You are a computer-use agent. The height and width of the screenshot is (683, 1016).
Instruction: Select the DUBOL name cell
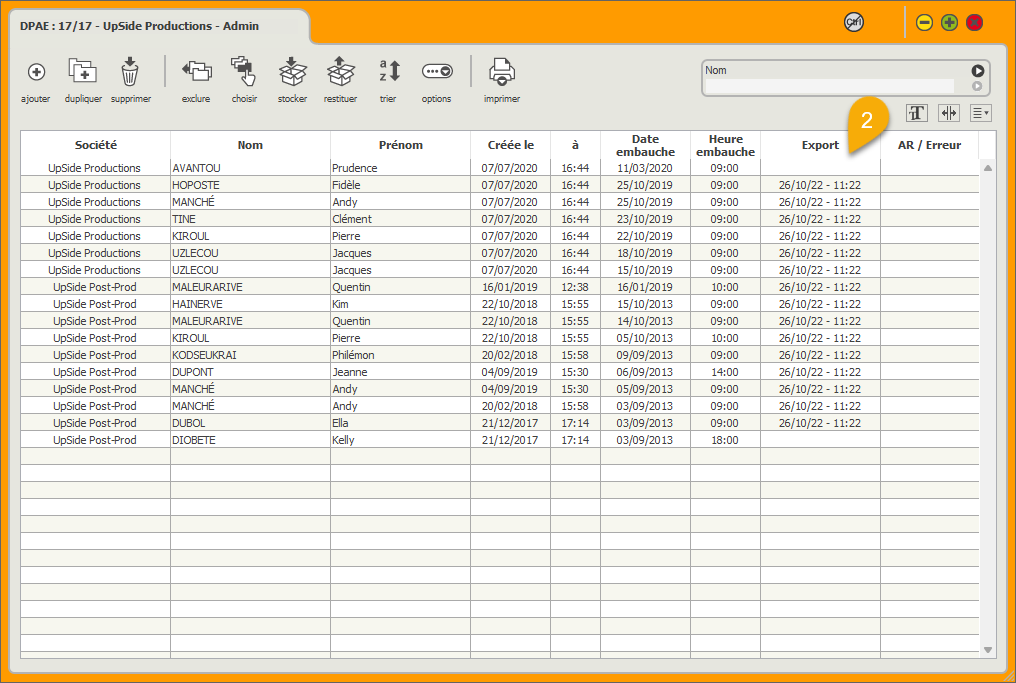pyautogui.click(x=250, y=423)
